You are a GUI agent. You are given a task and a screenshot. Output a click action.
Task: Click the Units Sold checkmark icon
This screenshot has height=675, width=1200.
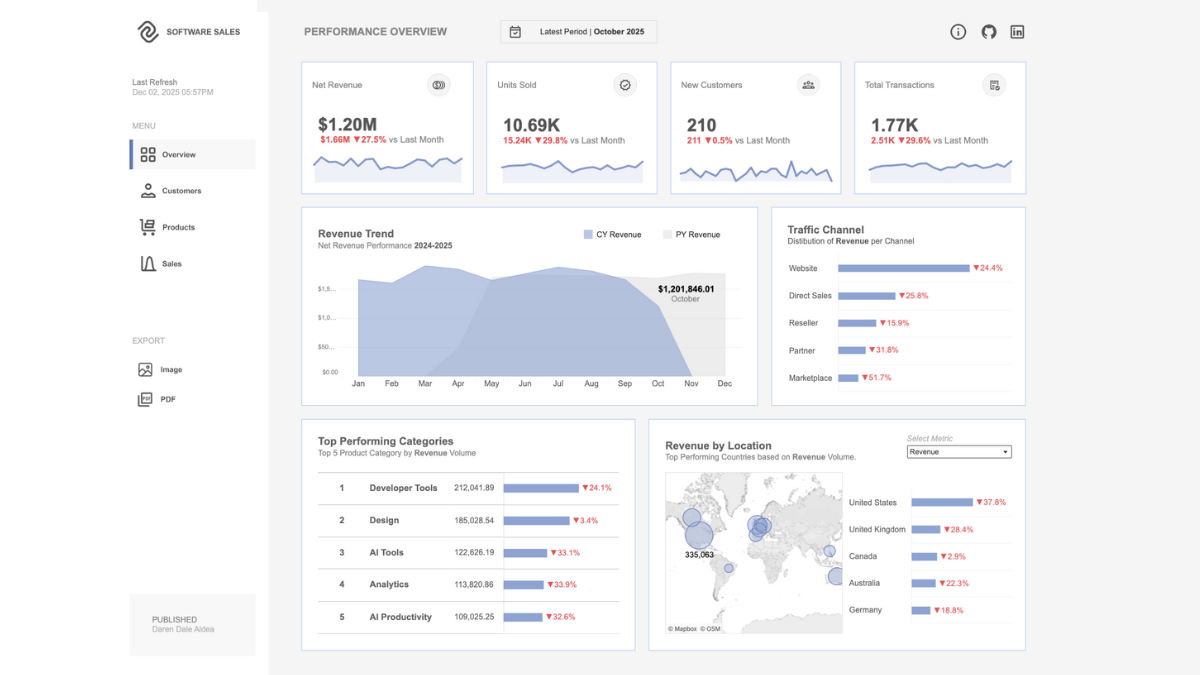(625, 85)
